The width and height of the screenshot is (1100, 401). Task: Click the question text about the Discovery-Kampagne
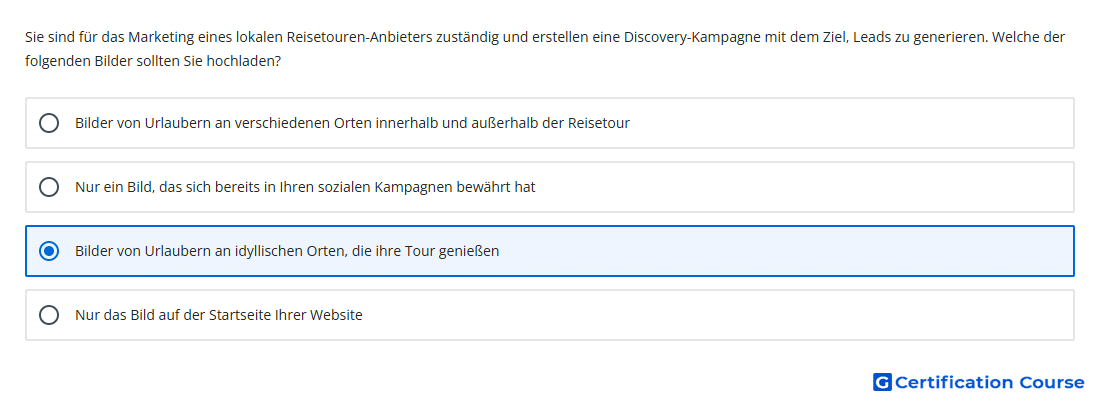(x=545, y=49)
